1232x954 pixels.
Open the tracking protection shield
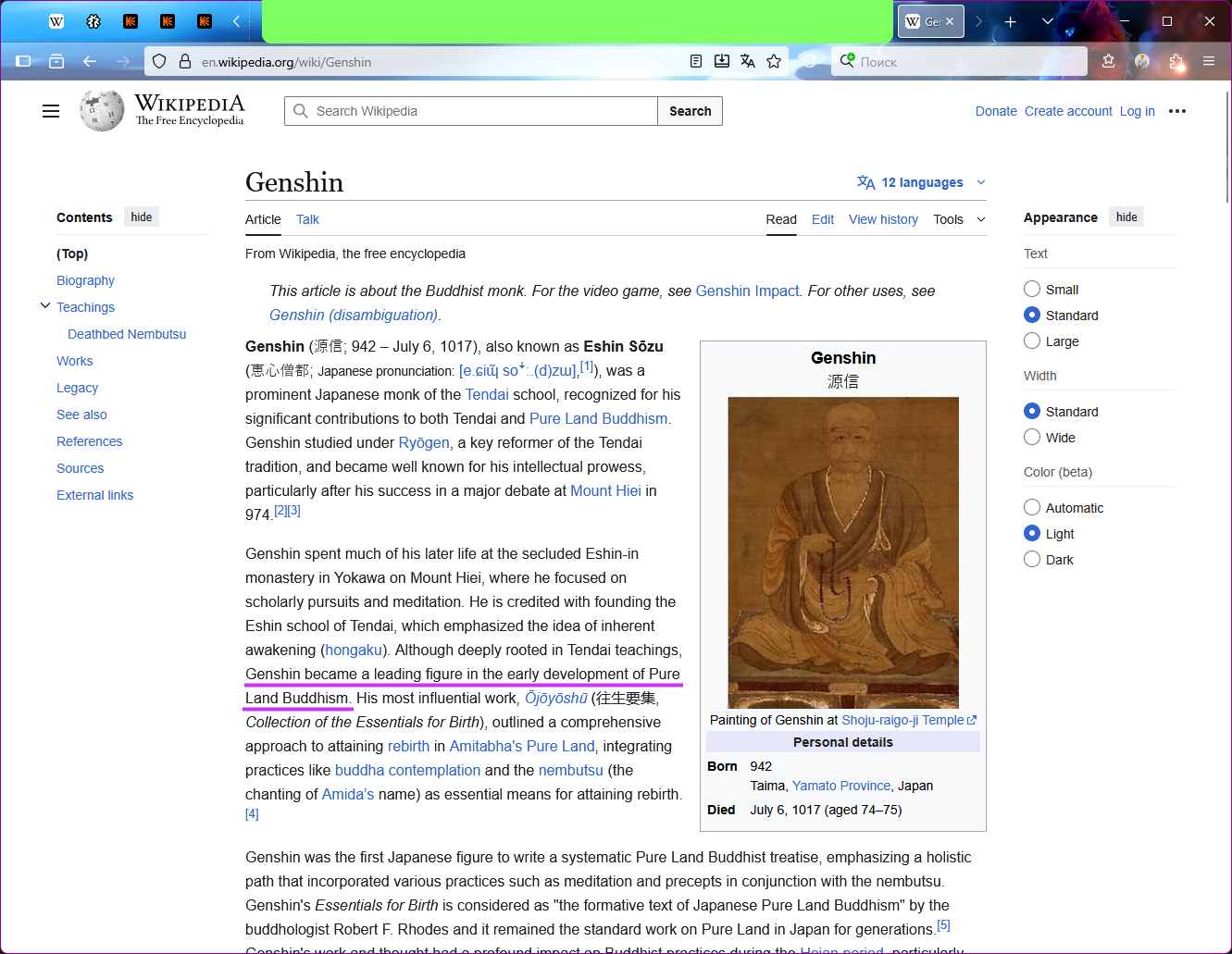159,61
